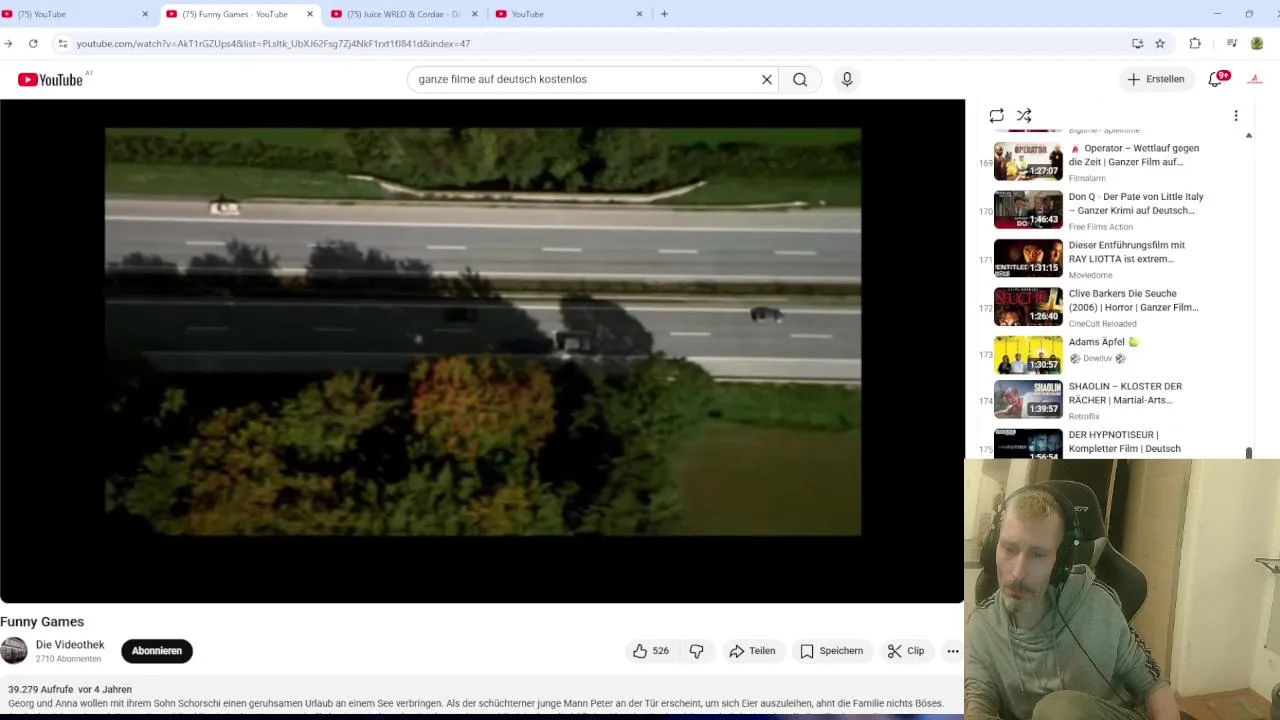Click Moviedome channel name
This screenshot has width=1280, height=720.
coord(1090,275)
